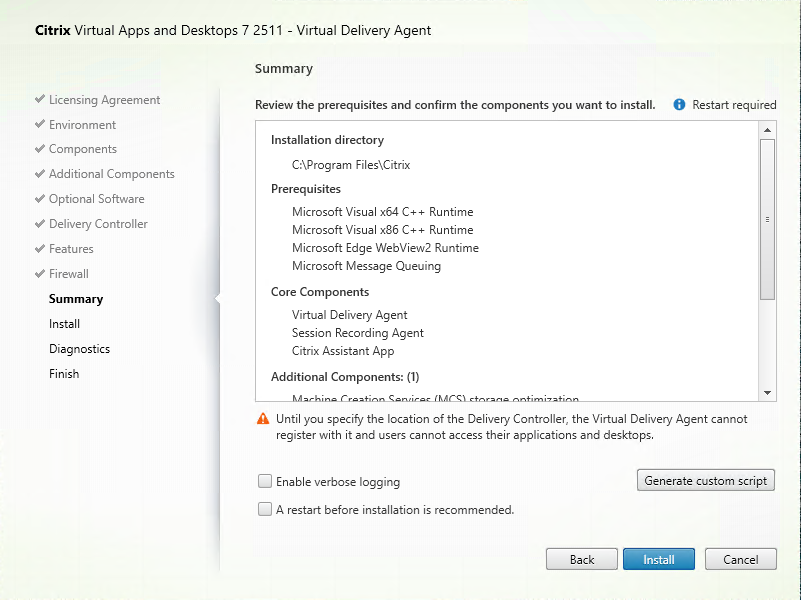Open the Additional Components step

[x=111, y=174]
